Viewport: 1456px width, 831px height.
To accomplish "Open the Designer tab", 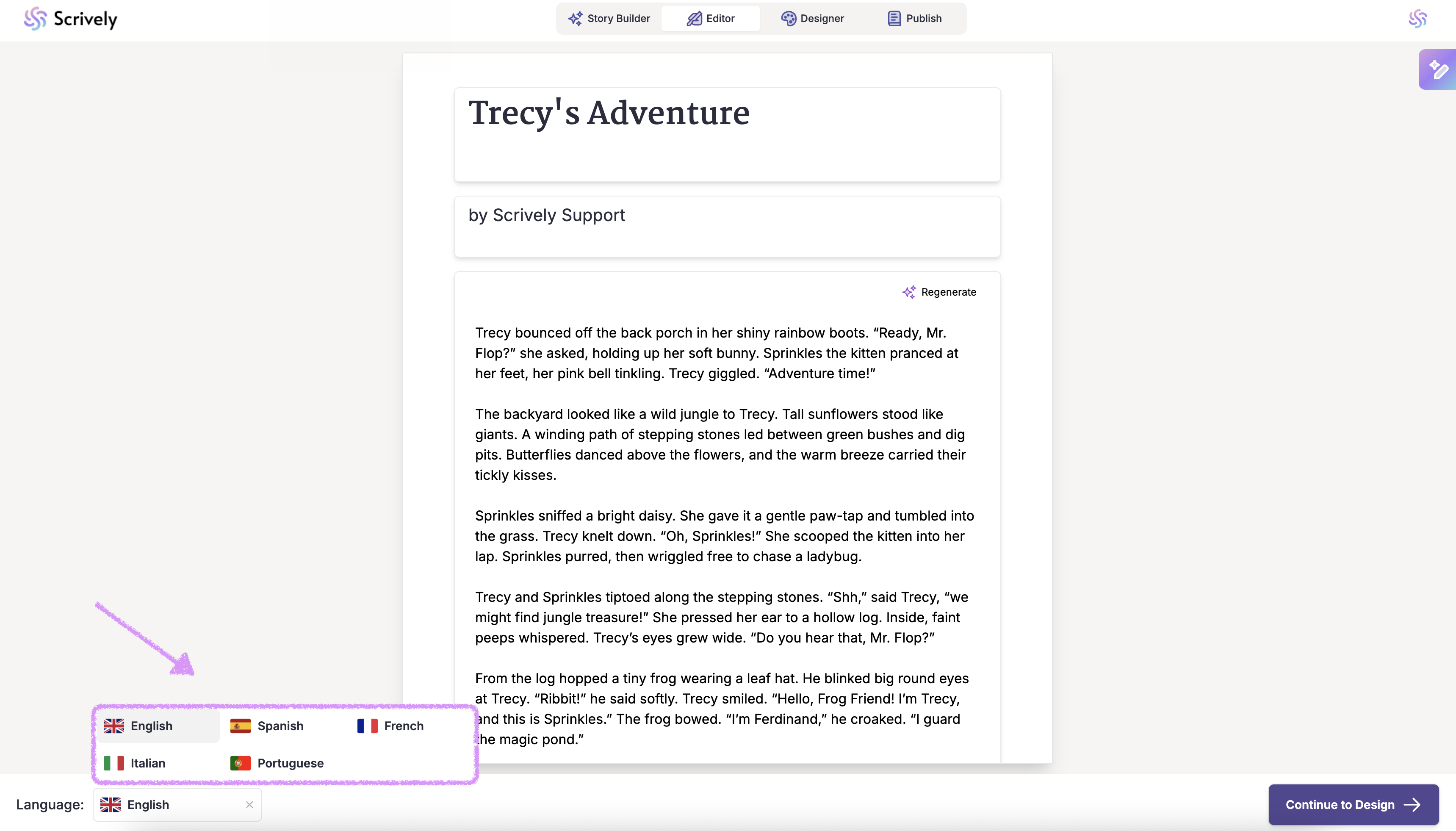I will 812,18.
